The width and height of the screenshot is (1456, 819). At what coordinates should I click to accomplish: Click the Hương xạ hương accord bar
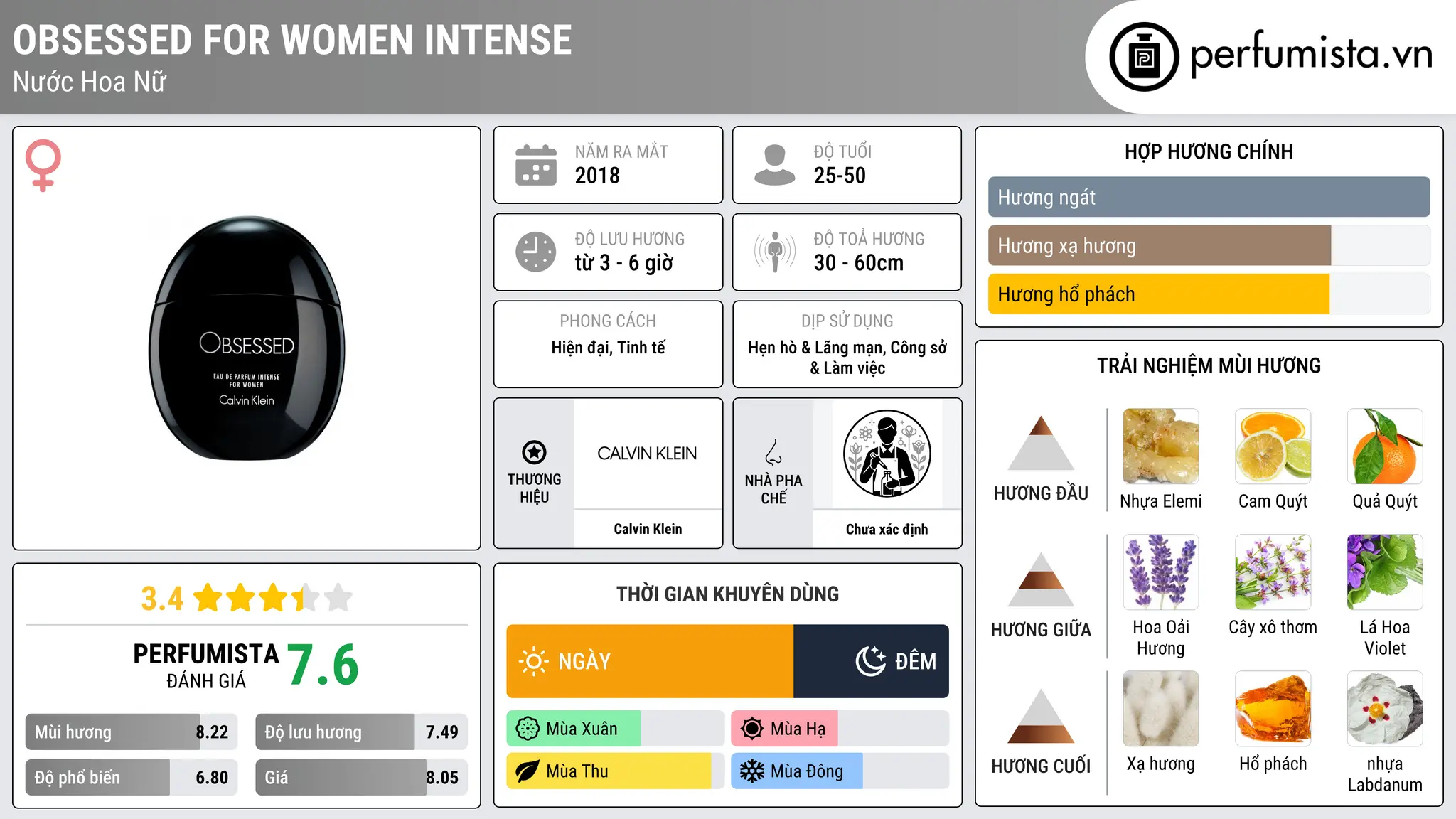click(1209, 245)
